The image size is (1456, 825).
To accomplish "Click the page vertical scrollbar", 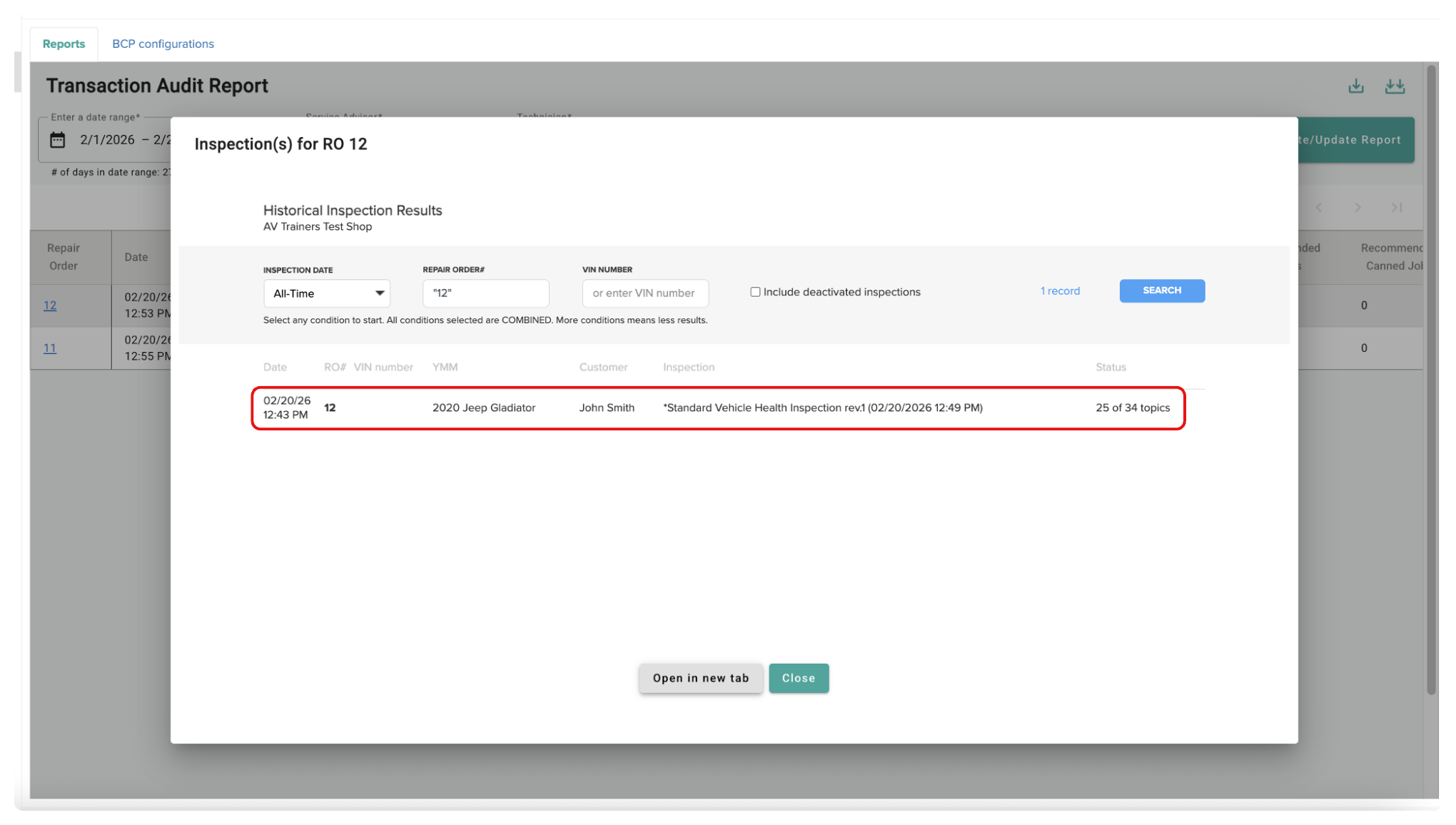I will pyautogui.click(x=1431, y=378).
